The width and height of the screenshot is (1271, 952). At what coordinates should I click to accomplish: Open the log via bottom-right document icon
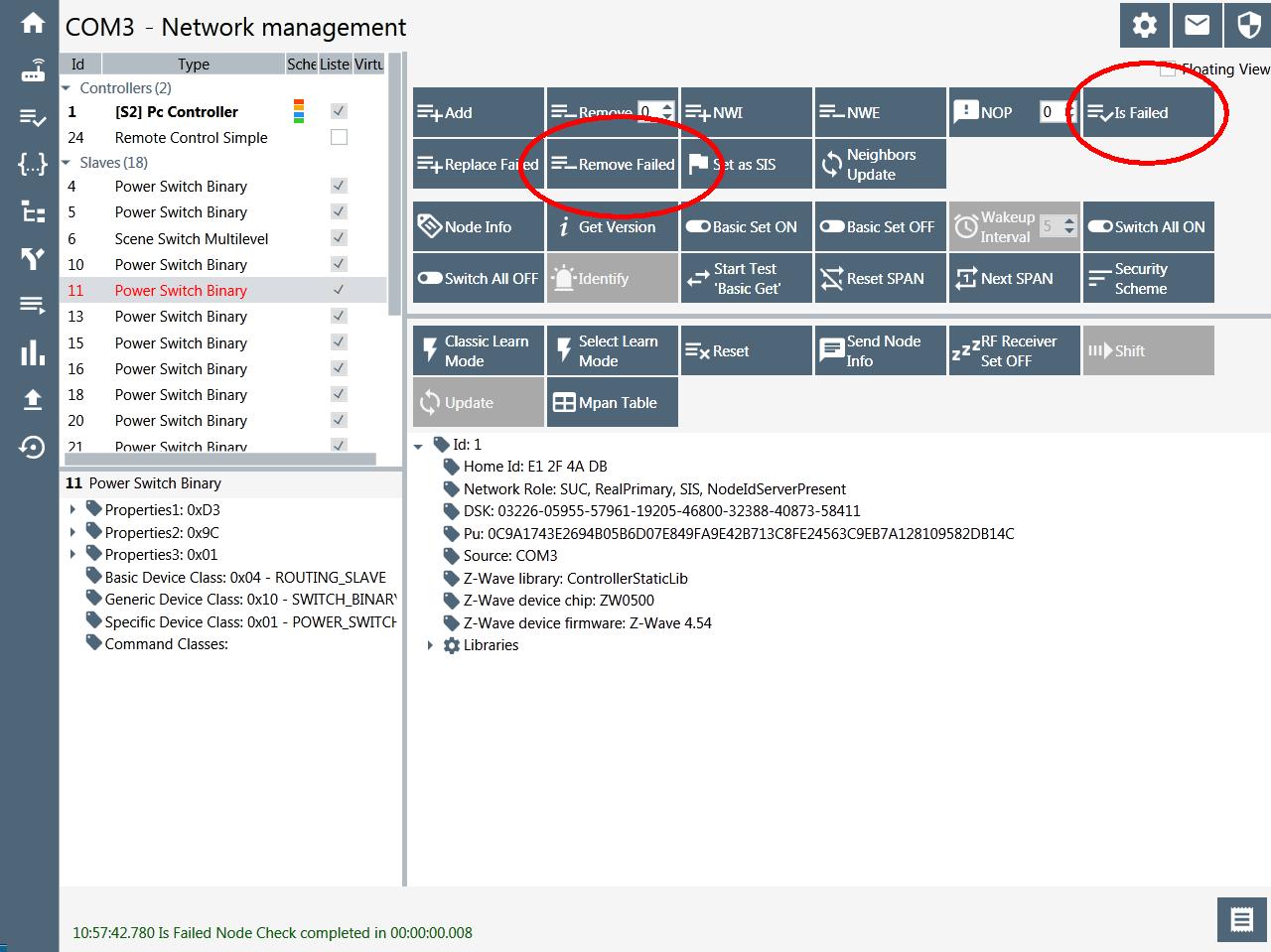pyautogui.click(x=1242, y=920)
